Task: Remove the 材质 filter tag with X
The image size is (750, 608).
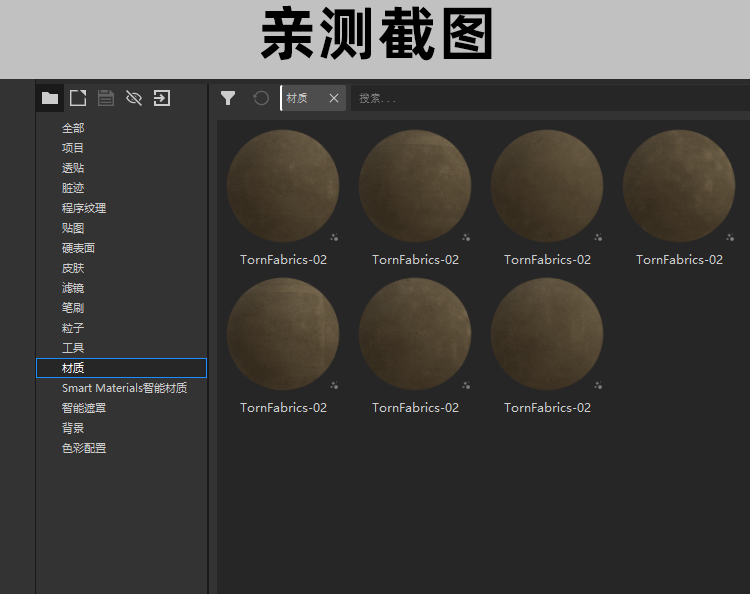Action: [x=334, y=98]
